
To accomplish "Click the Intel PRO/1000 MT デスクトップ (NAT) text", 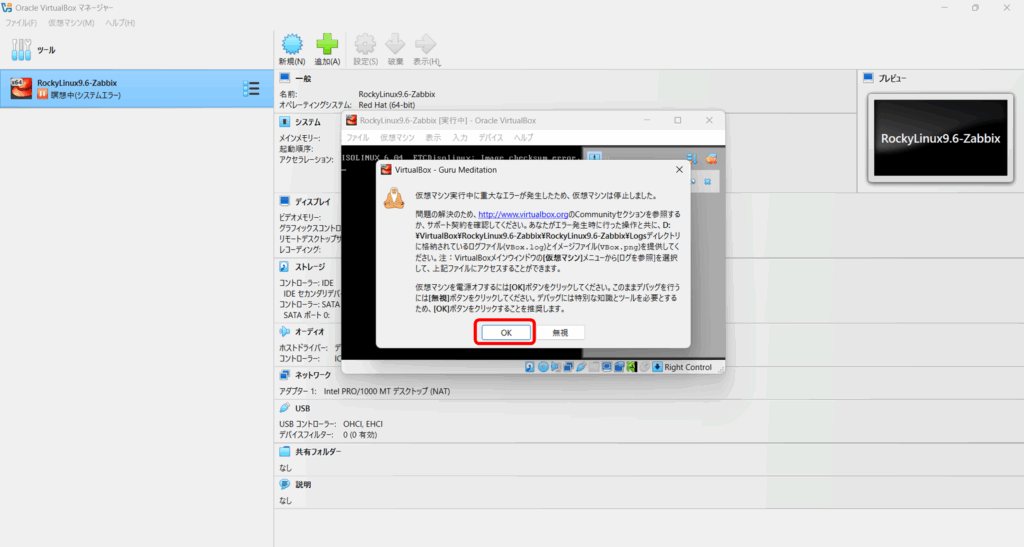I will (387, 392).
